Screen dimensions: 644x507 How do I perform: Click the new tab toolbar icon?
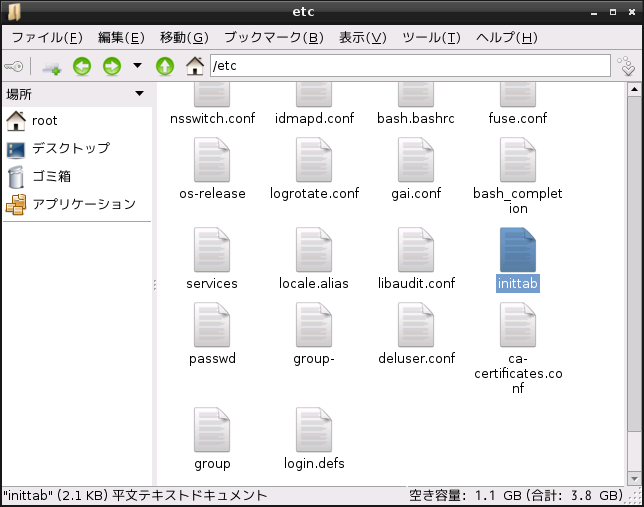(51, 67)
